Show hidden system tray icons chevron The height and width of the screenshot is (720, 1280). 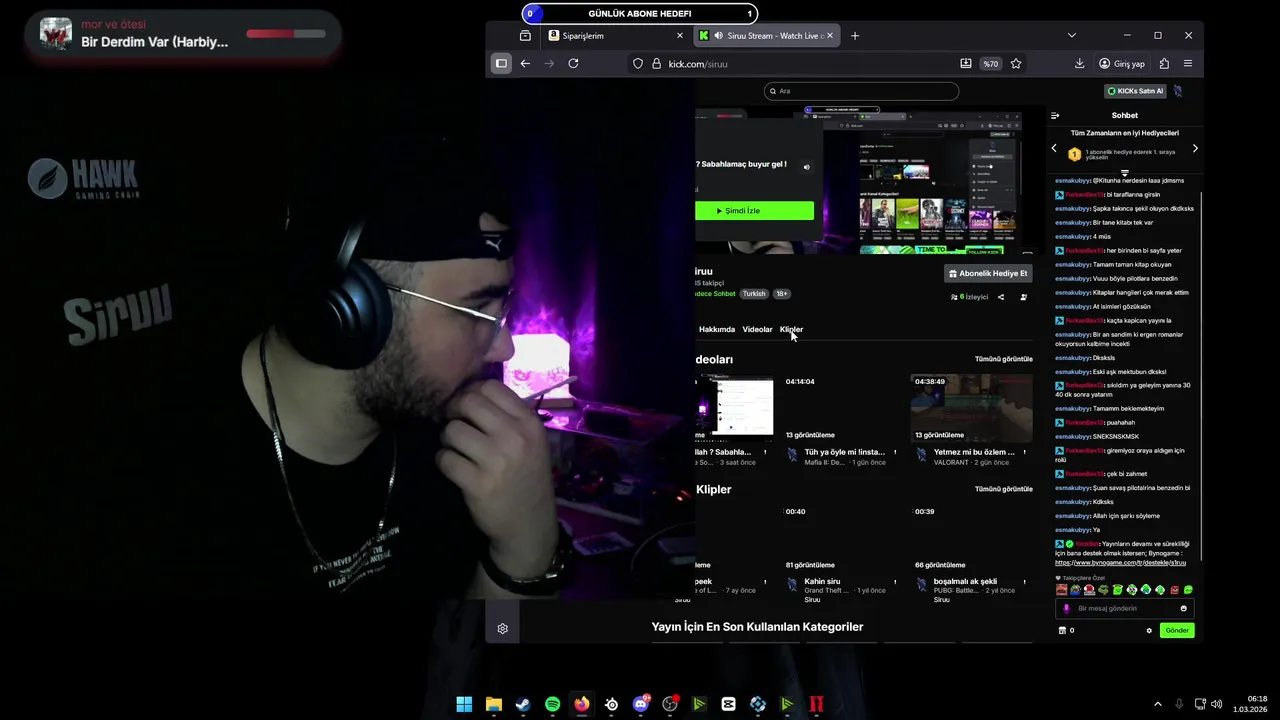click(1158, 704)
